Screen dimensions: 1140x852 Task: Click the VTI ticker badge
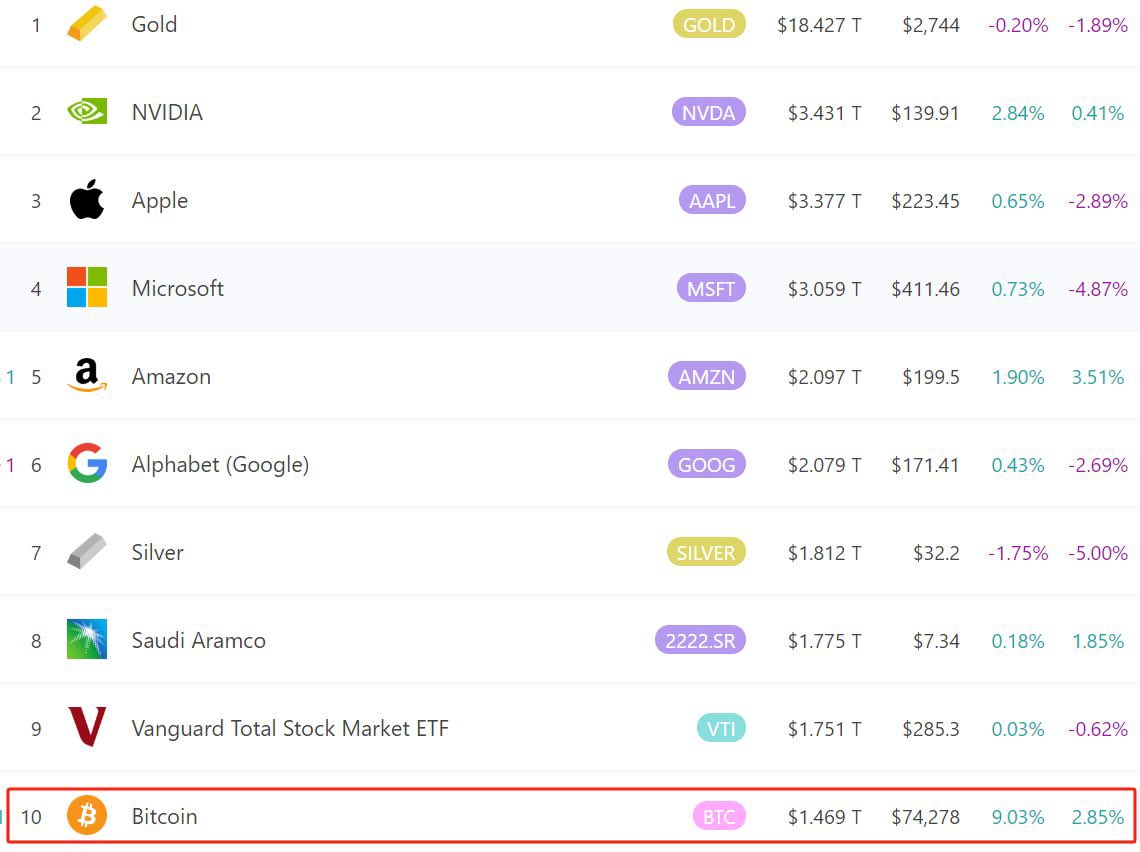[x=721, y=728]
